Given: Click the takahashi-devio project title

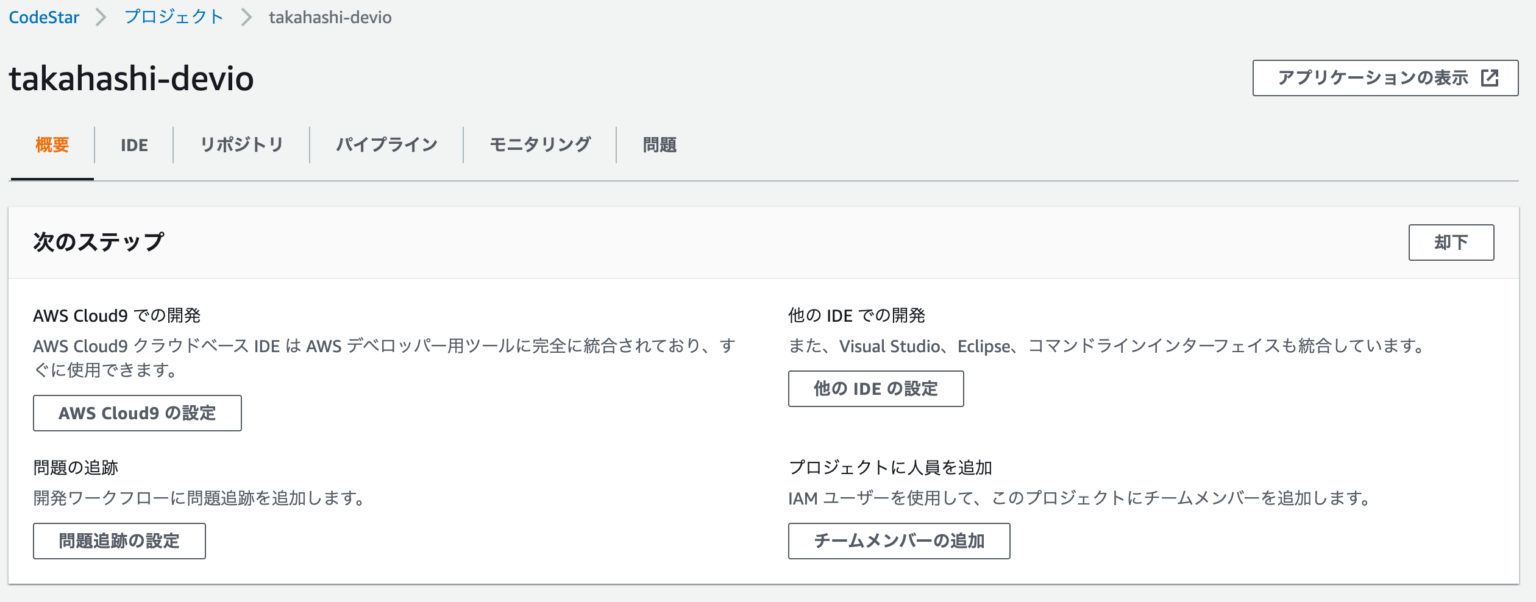Looking at the screenshot, I should pyautogui.click(x=131, y=77).
